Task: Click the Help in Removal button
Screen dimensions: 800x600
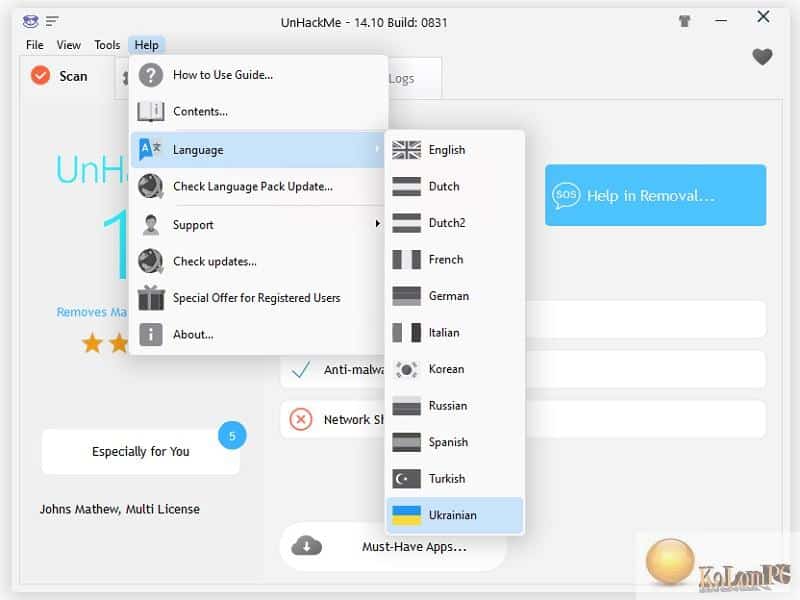Action: tap(656, 195)
